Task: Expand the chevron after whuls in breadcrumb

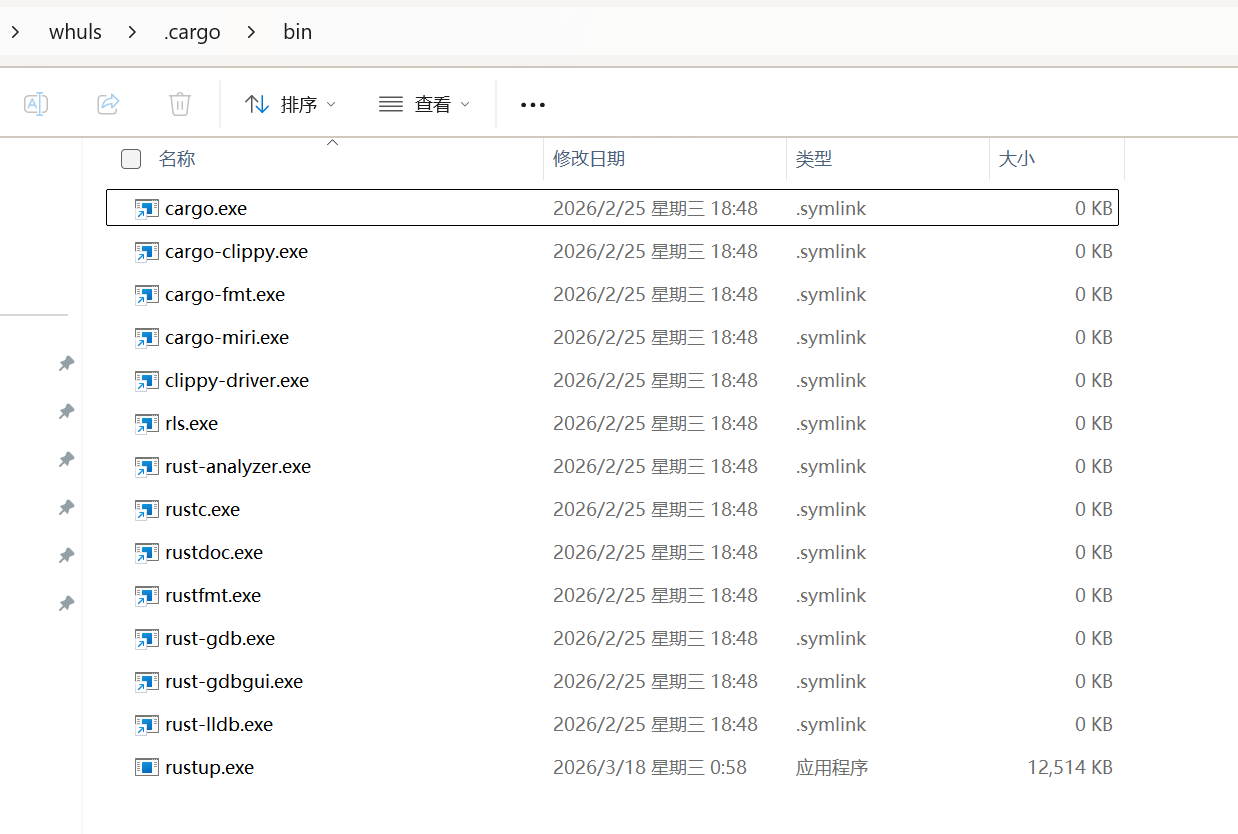Action: click(x=133, y=32)
